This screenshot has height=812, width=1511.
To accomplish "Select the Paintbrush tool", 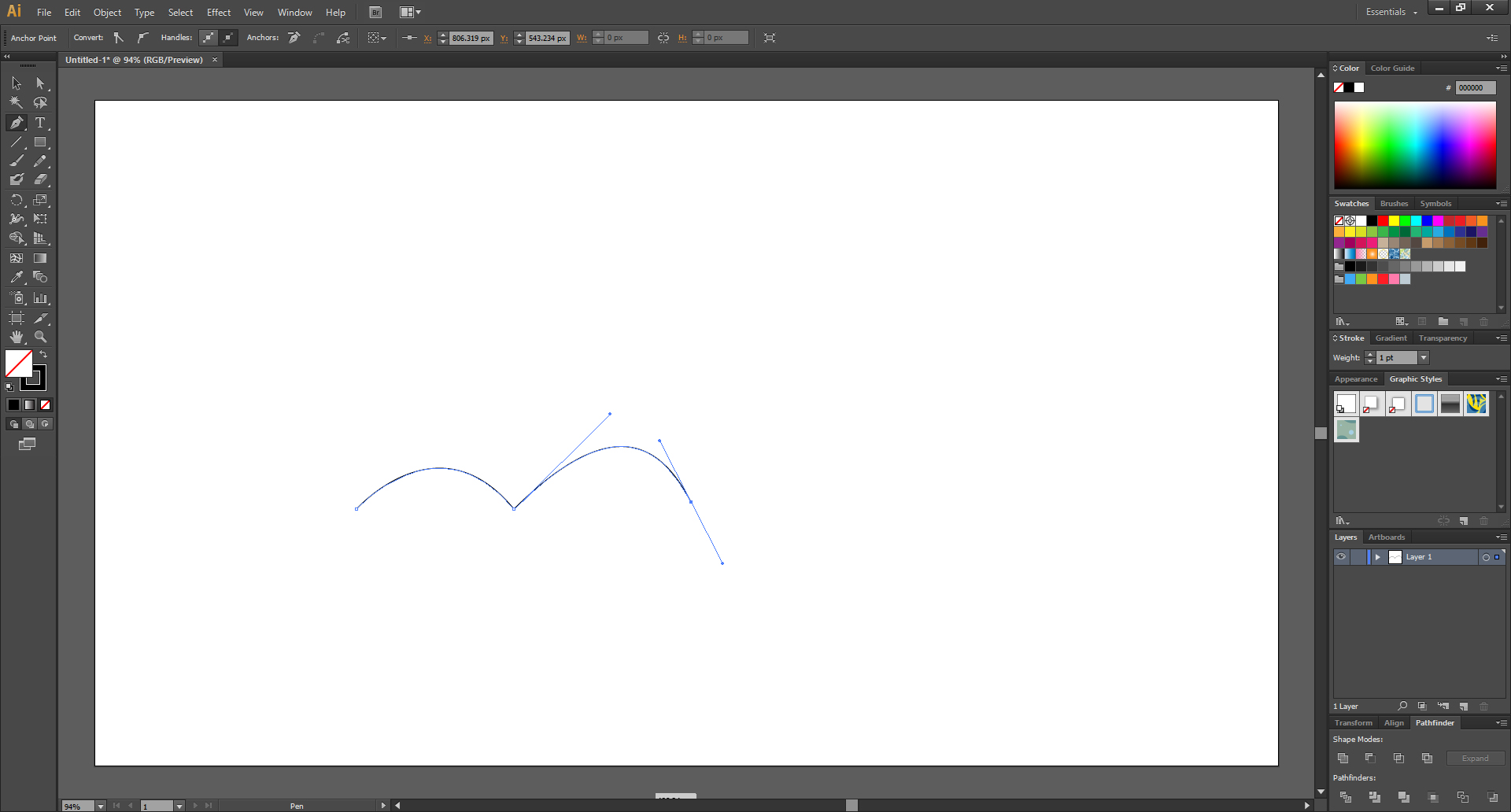I will click(x=17, y=161).
